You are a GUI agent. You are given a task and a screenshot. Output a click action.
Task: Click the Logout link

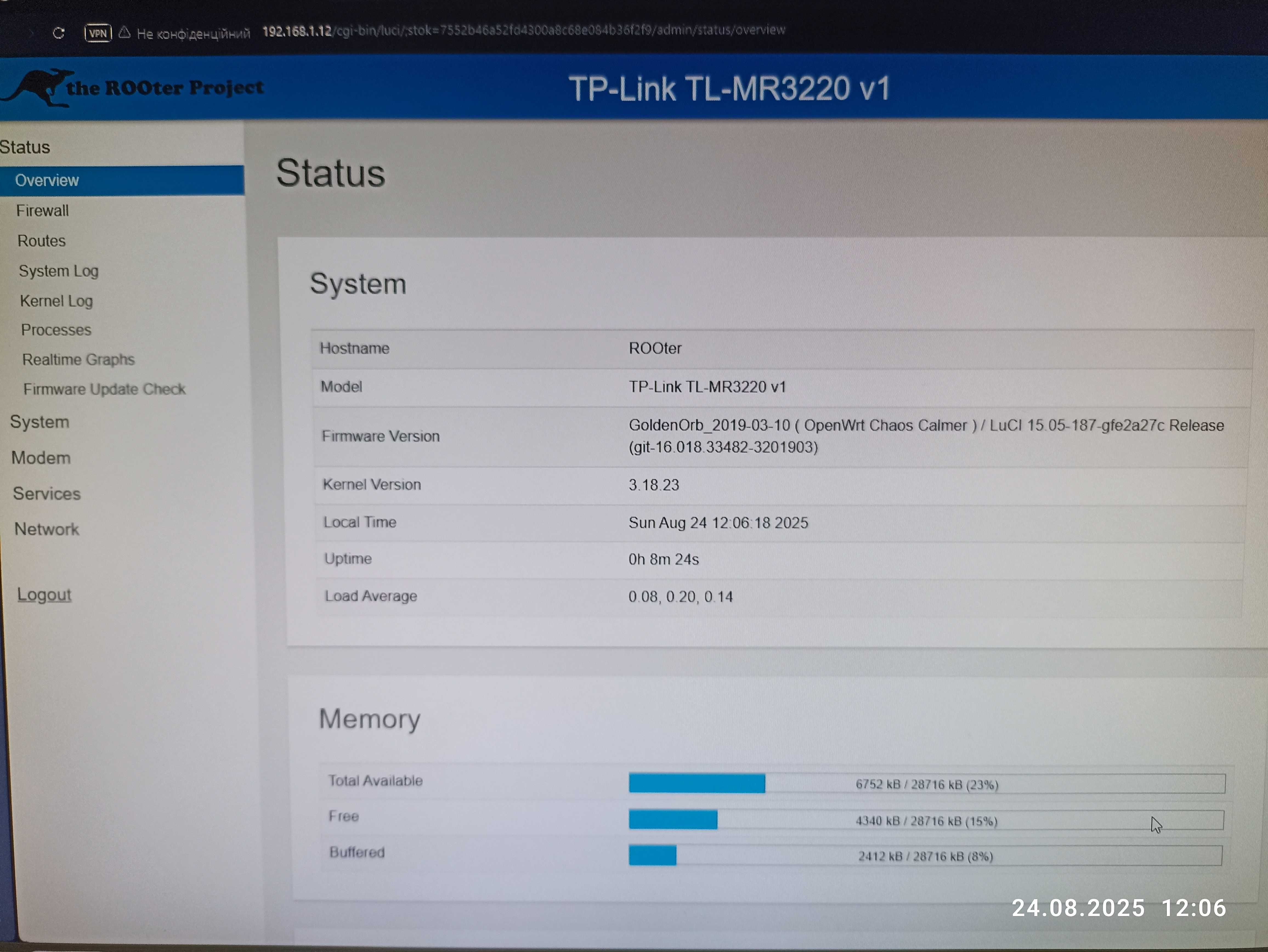pyautogui.click(x=44, y=594)
